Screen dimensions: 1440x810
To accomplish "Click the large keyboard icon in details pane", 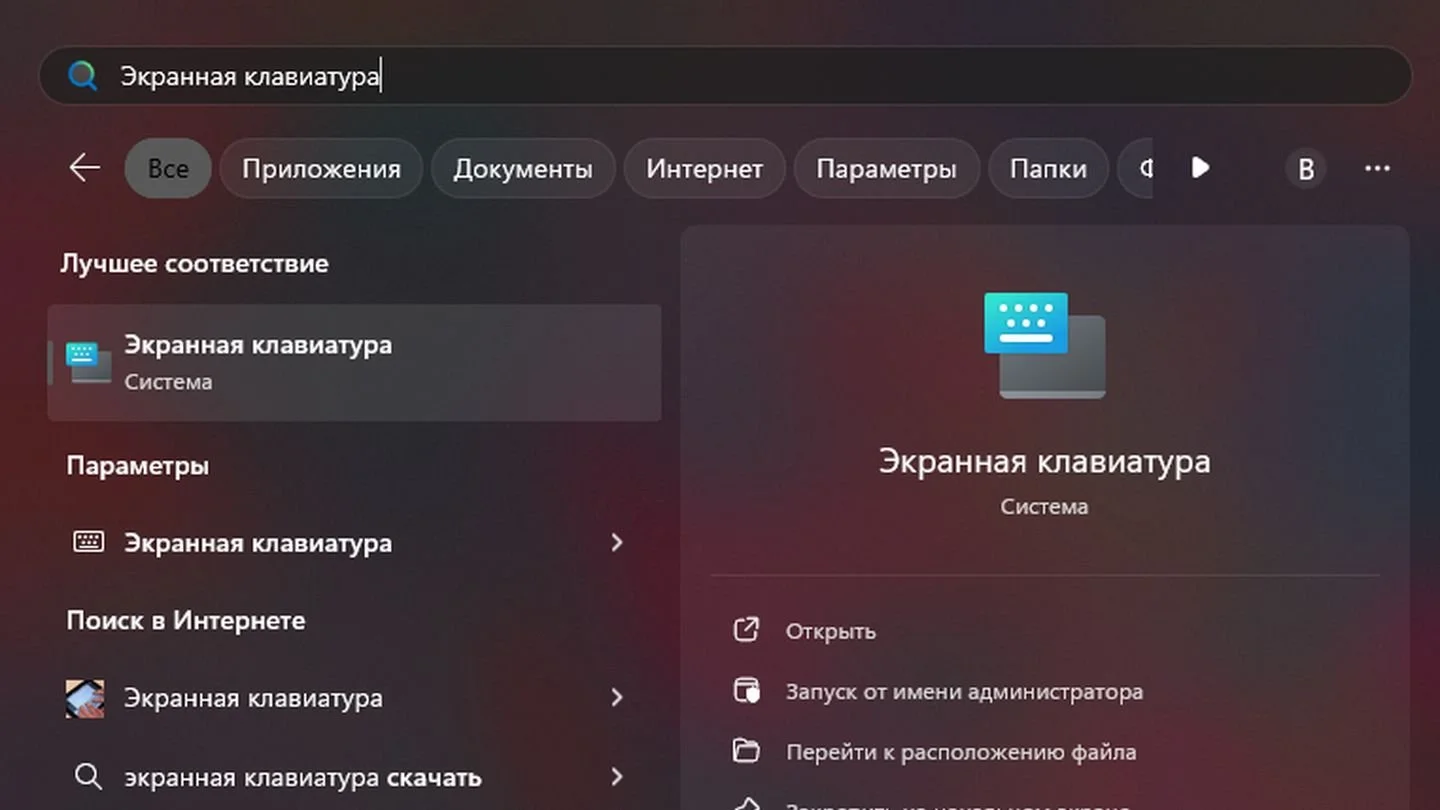I will pyautogui.click(x=1045, y=345).
